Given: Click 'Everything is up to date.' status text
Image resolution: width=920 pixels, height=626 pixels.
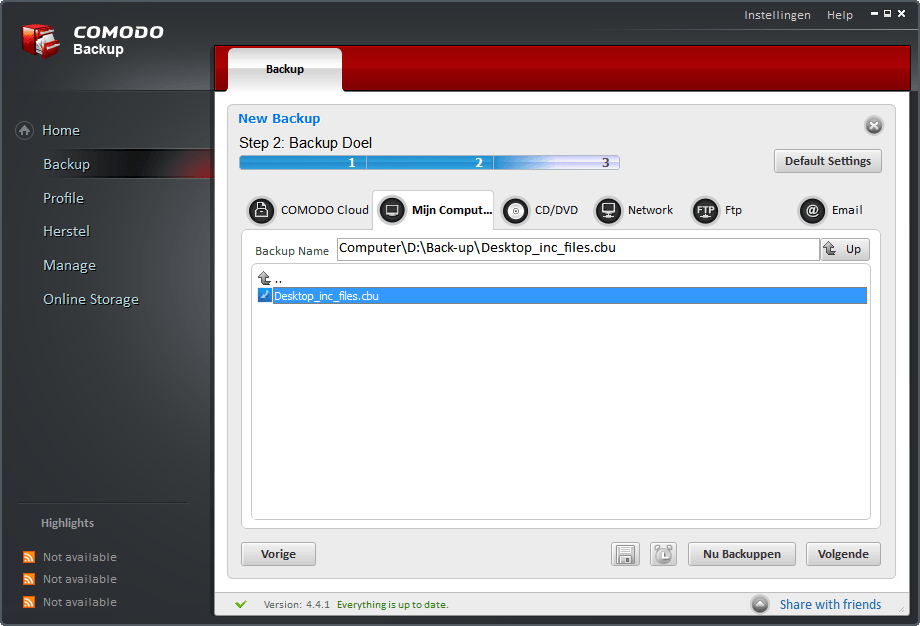Looking at the screenshot, I should pos(393,604).
